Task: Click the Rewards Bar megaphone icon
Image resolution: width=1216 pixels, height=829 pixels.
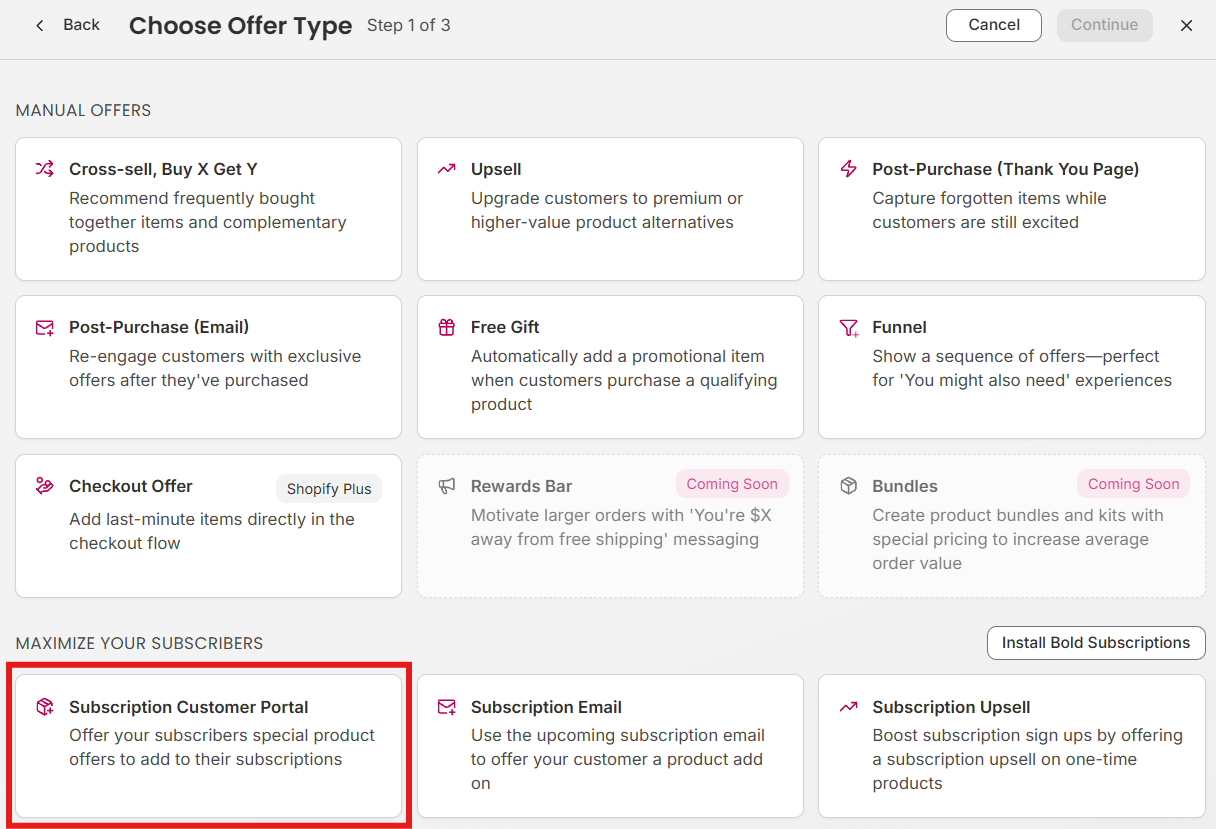Action: [x=447, y=486]
